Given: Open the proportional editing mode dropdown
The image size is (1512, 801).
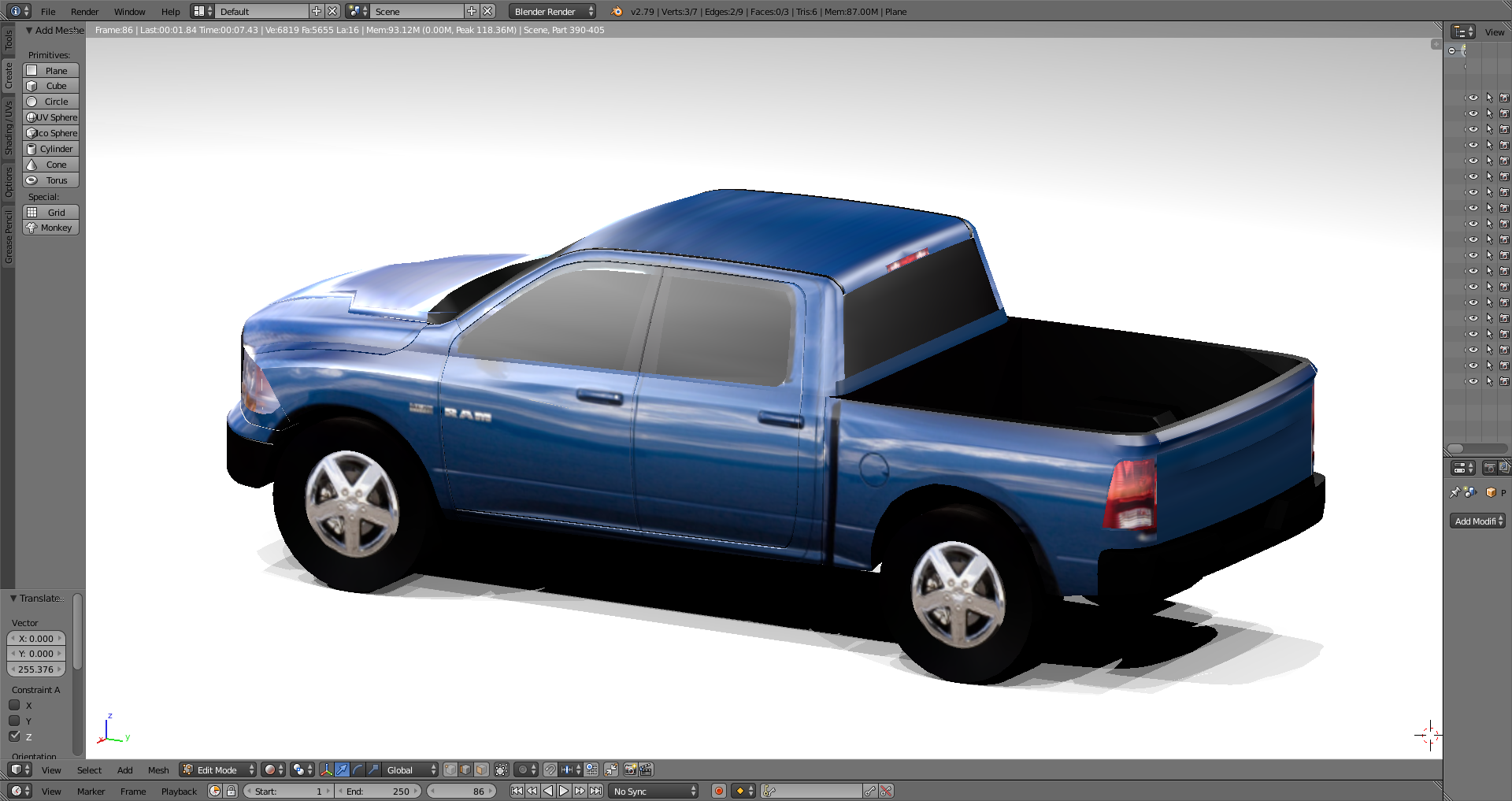Looking at the screenshot, I should 526,770.
